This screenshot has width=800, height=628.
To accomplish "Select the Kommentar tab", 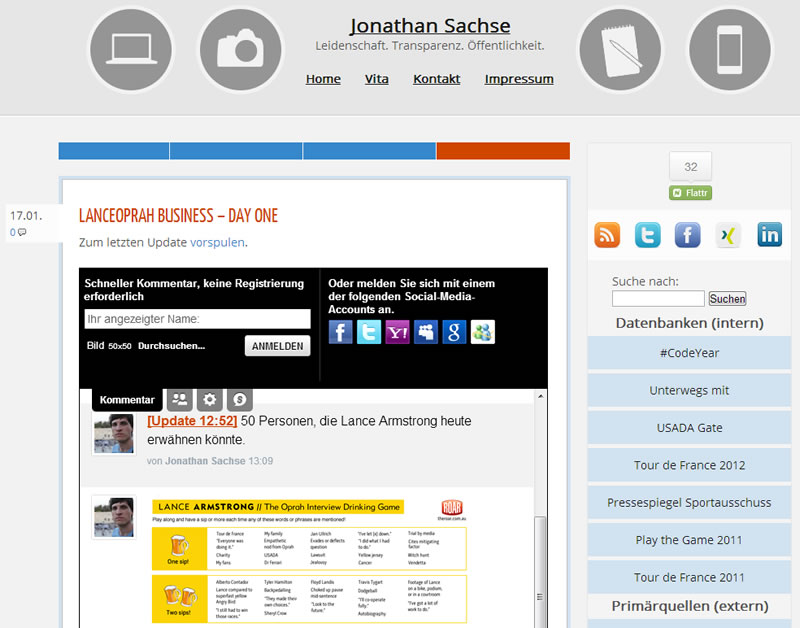I will pos(127,400).
